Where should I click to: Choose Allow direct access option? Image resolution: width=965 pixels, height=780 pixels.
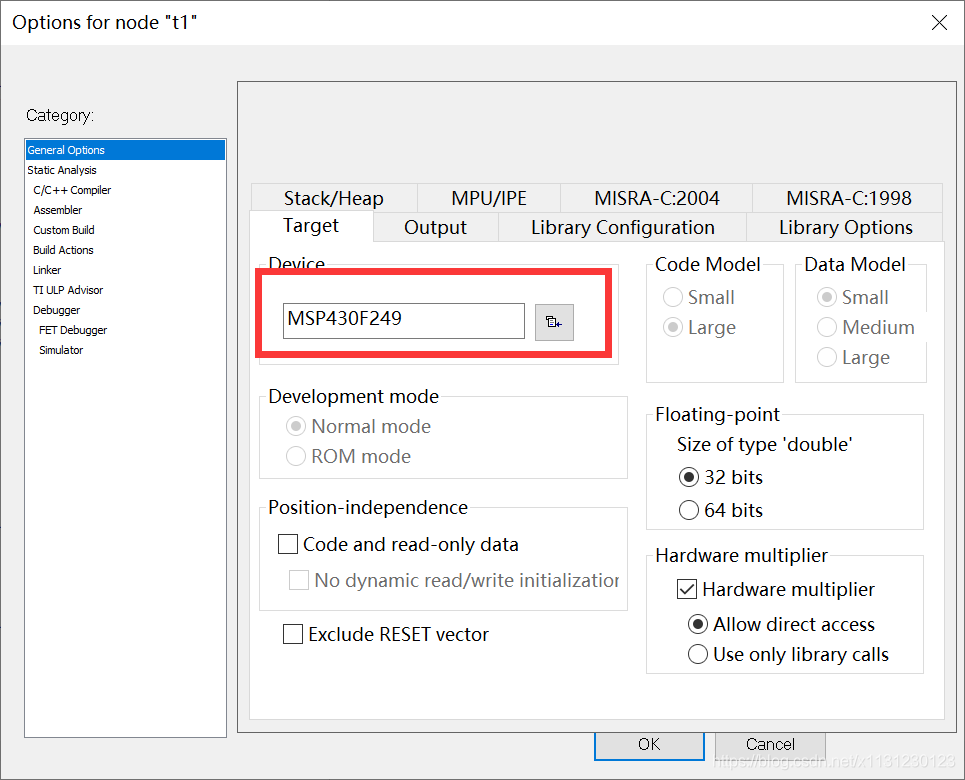point(698,625)
